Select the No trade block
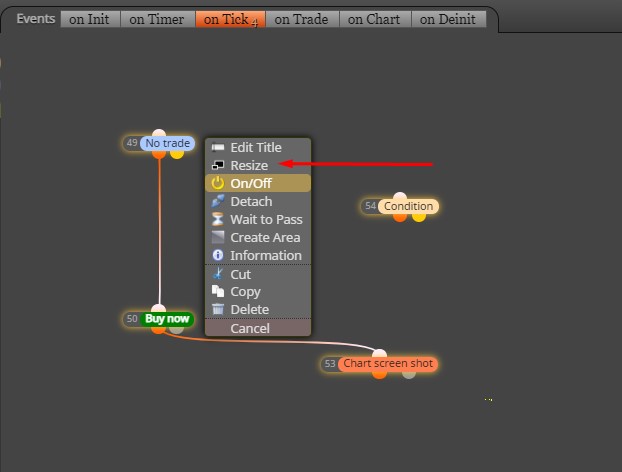 [167, 143]
